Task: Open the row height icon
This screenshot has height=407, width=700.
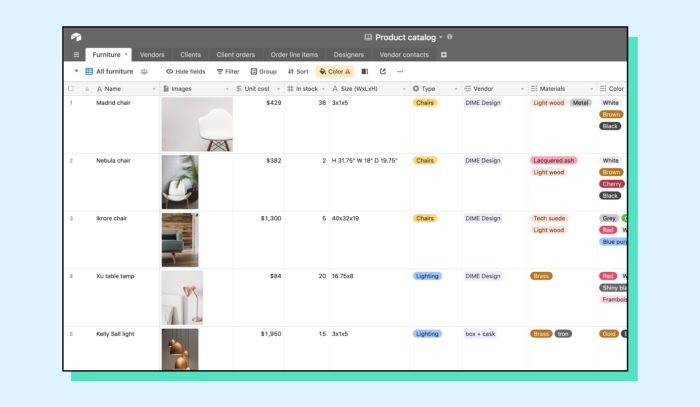Action: (365, 71)
